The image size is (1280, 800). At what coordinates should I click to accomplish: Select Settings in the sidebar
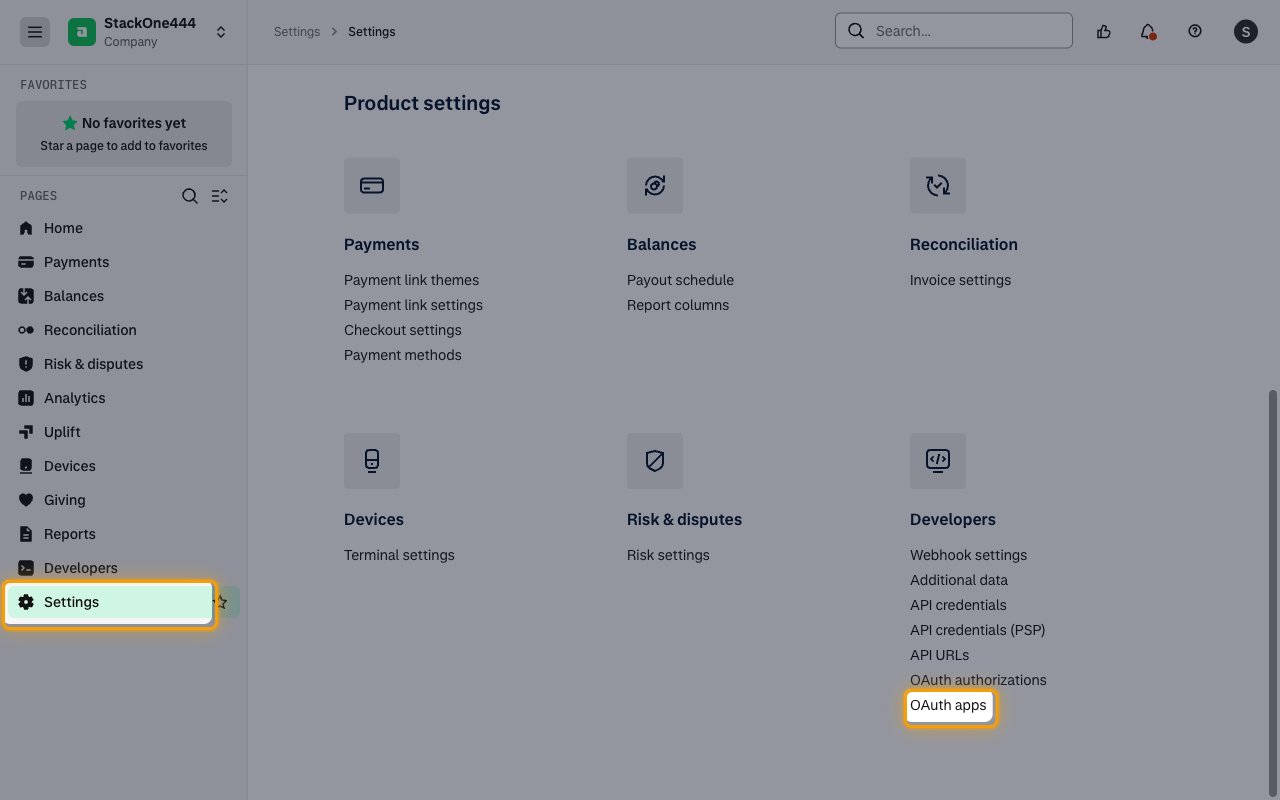pyautogui.click(x=110, y=603)
